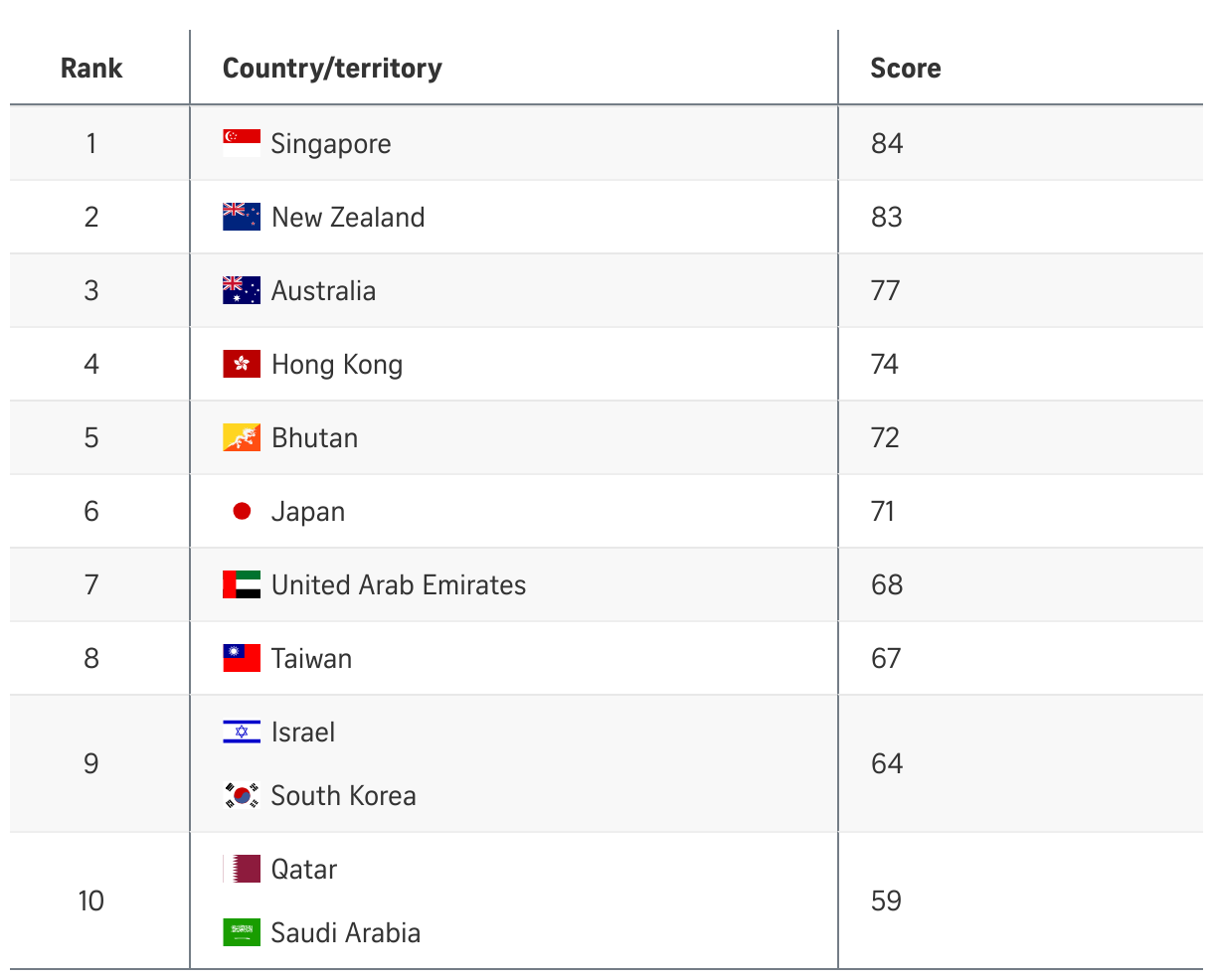The height and width of the screenshot is (980, 1213).
Task: Click the United Arab Emirates flag
Action: coord(242,584)
